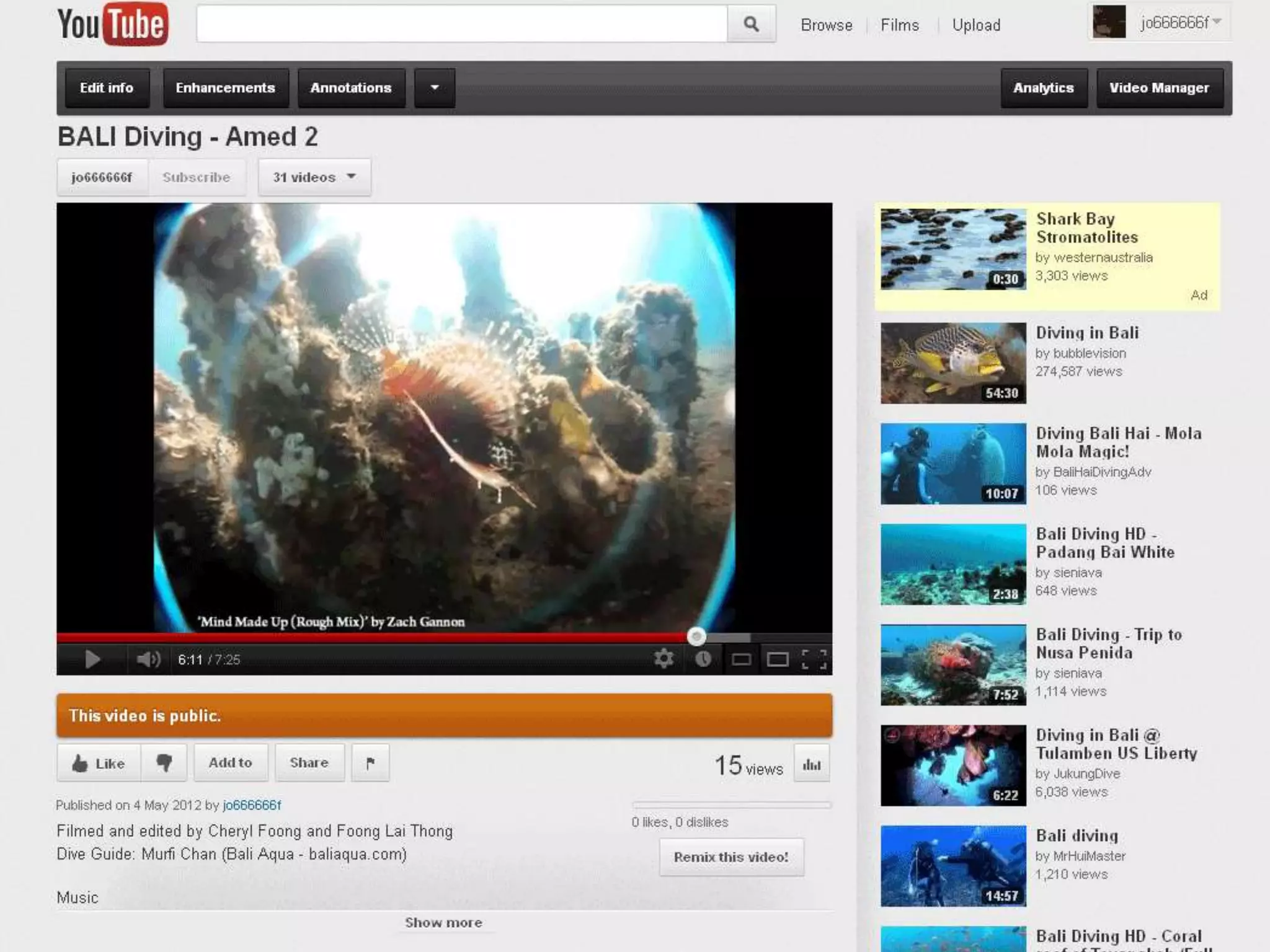
Task: Expand the 31 videos dropdown
Action: (x=314, y=177)
